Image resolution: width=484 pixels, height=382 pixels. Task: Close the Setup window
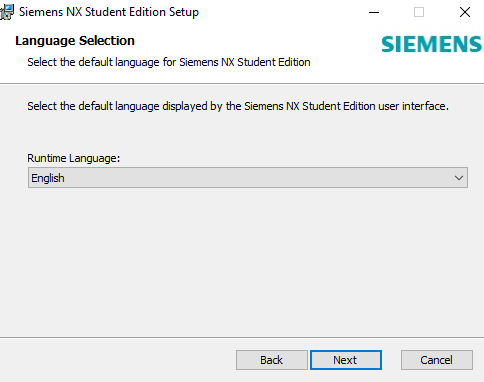465,12
